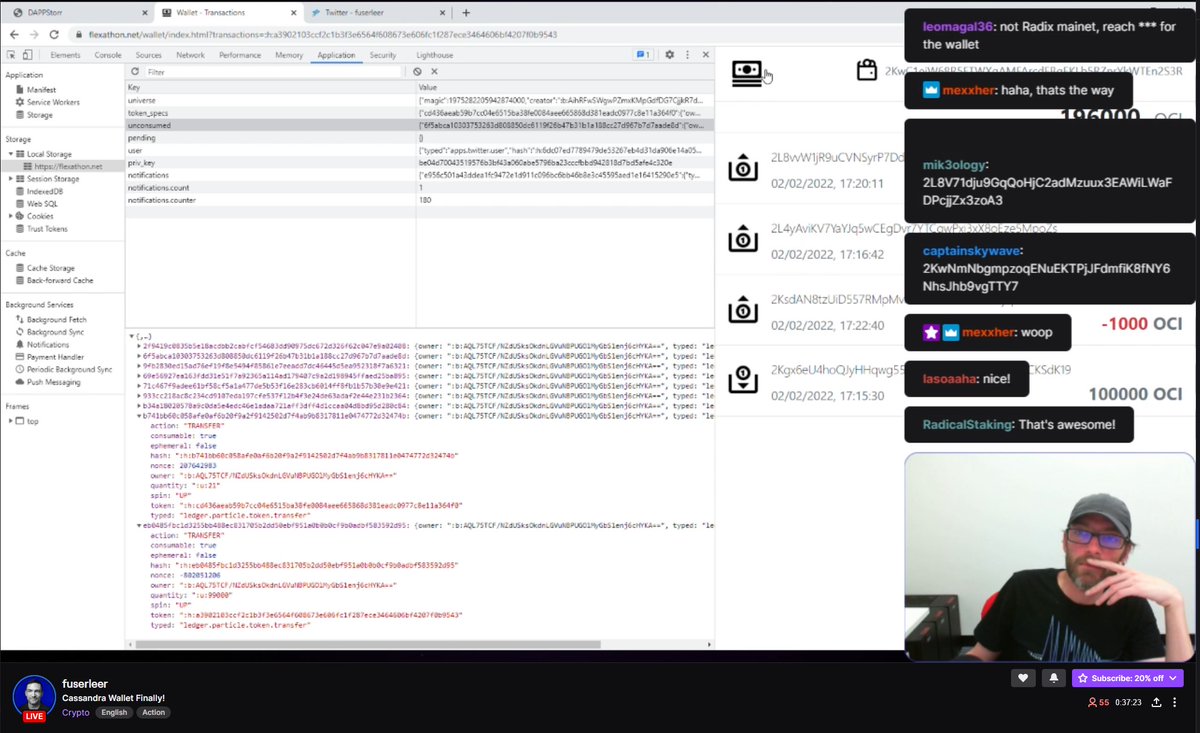
Task: Click fuserleer channel avatar
Action: [32, 697]
